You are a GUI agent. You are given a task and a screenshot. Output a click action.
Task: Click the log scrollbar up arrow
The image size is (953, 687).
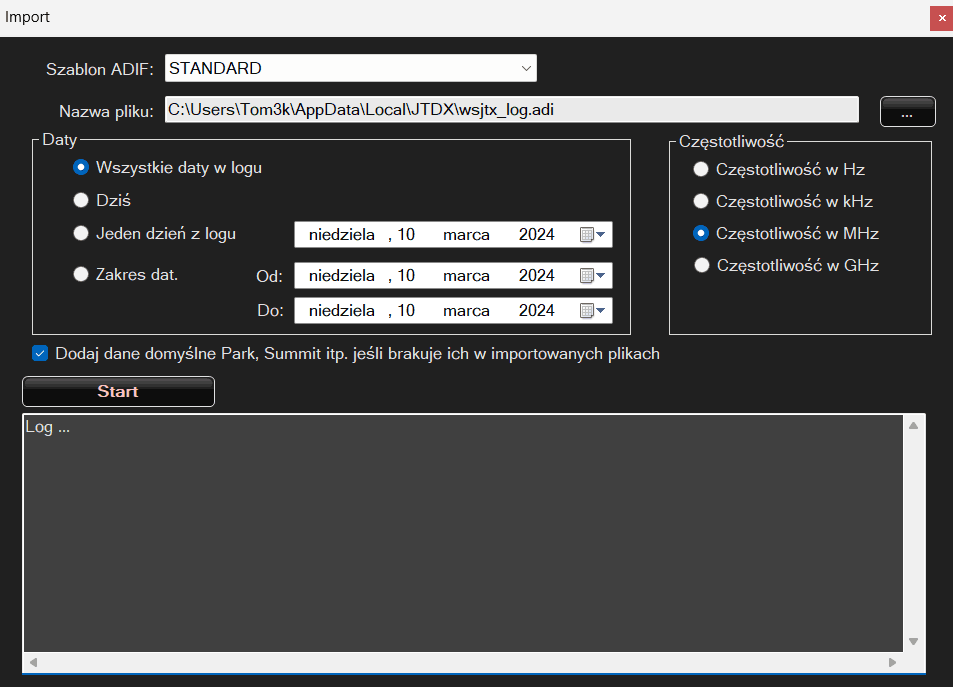coord(913,426)
